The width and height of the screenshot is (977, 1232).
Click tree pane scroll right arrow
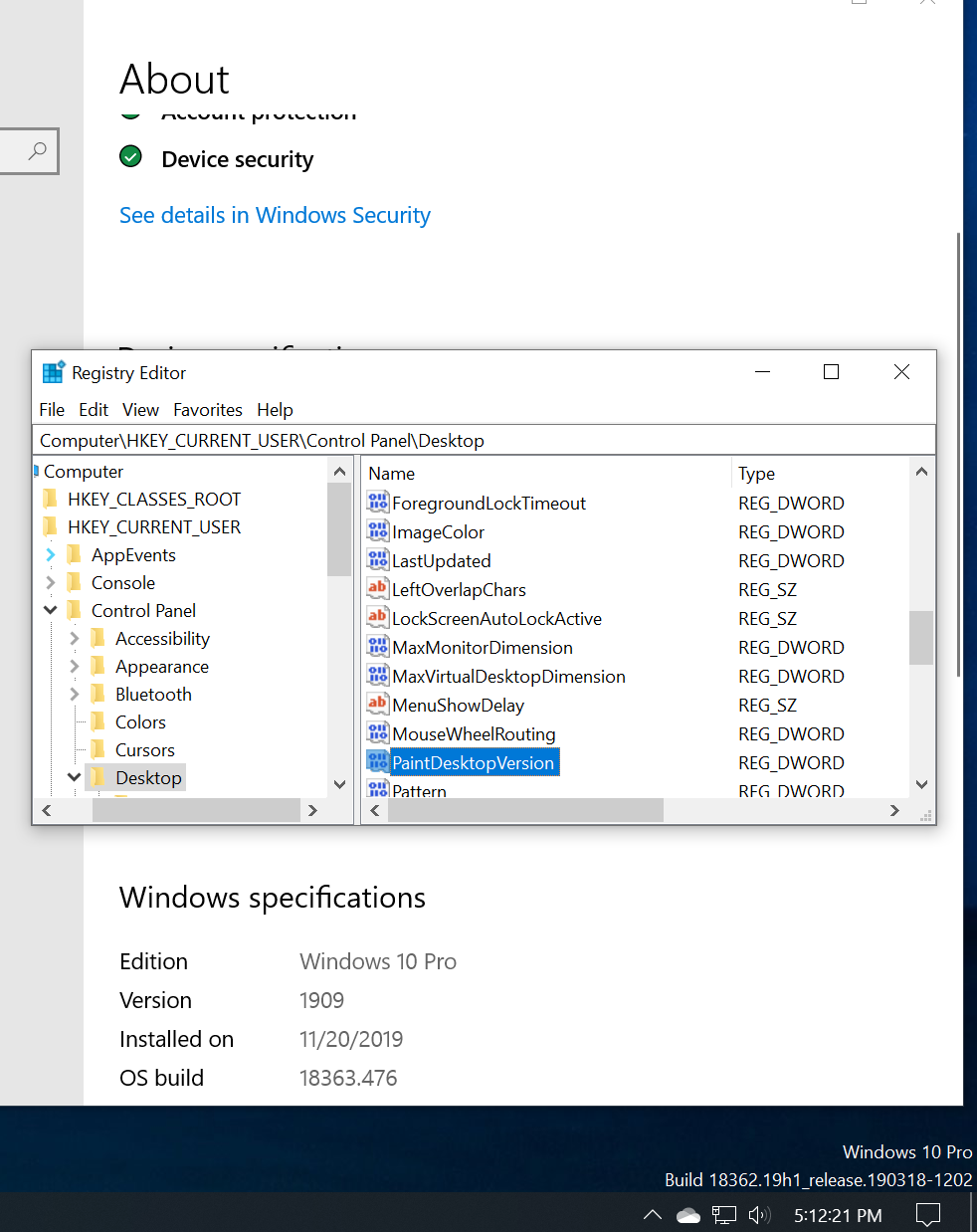click(x=312, y=811)
